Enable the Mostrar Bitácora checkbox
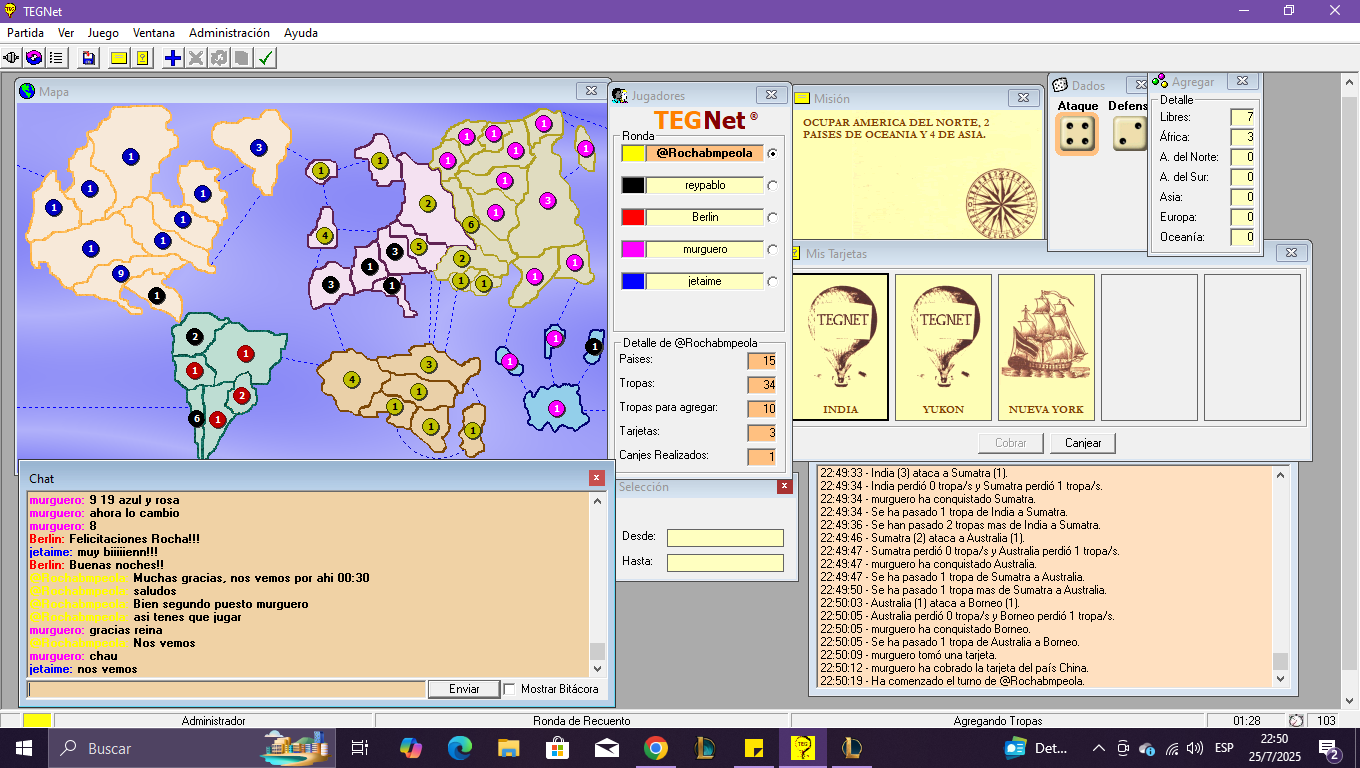Screen dimensions: 1360x768 pyautogui.click(x=509, y=689)
